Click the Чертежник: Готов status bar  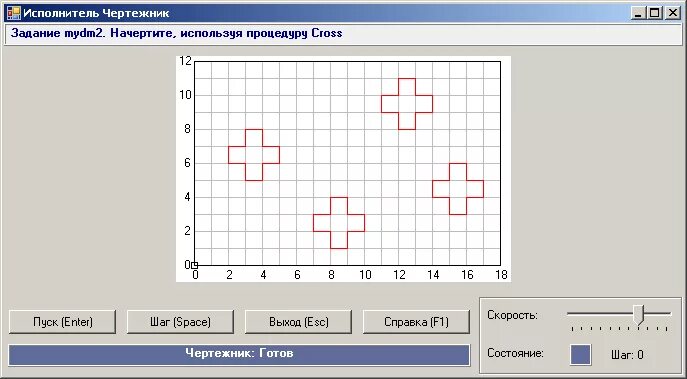click(x=239, y=354)
